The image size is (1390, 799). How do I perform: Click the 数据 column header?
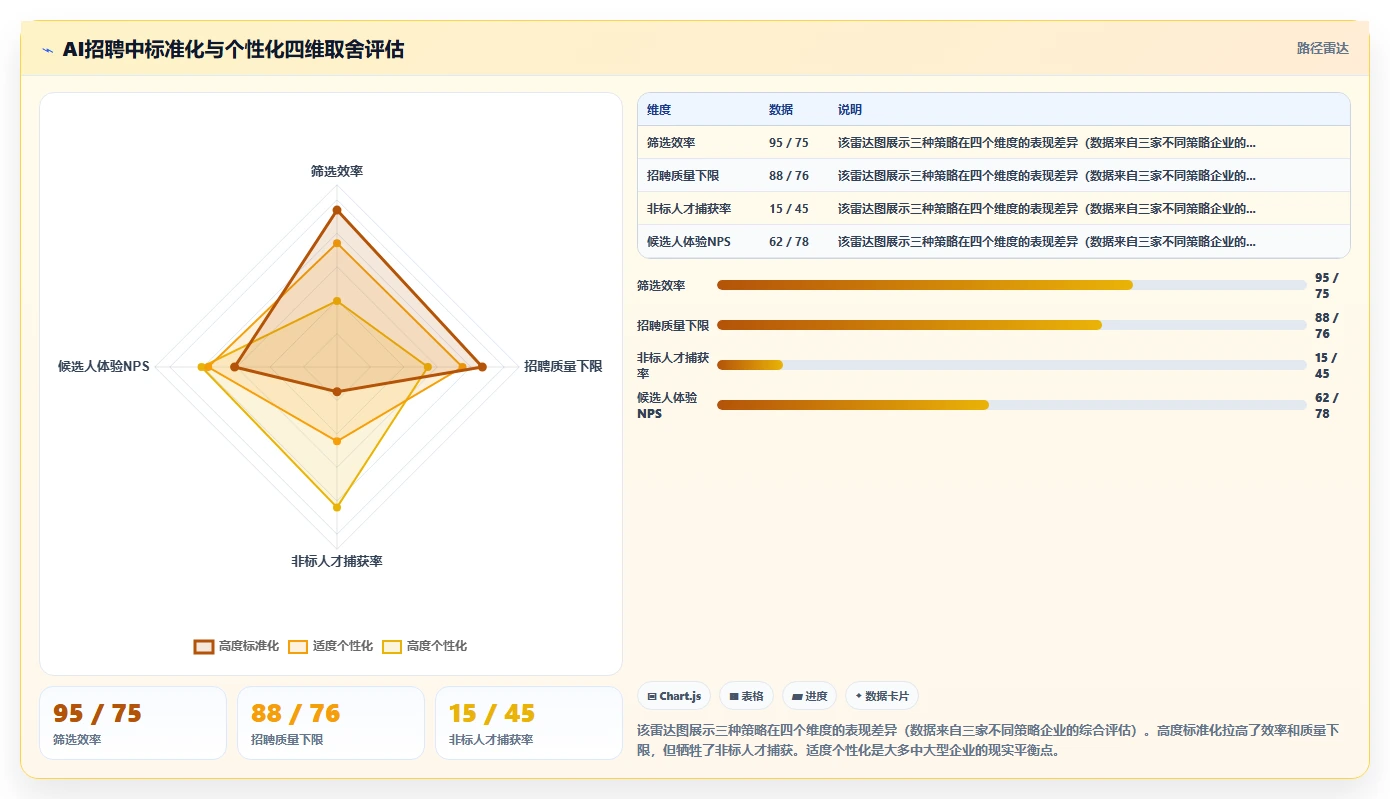pos(781,110)
